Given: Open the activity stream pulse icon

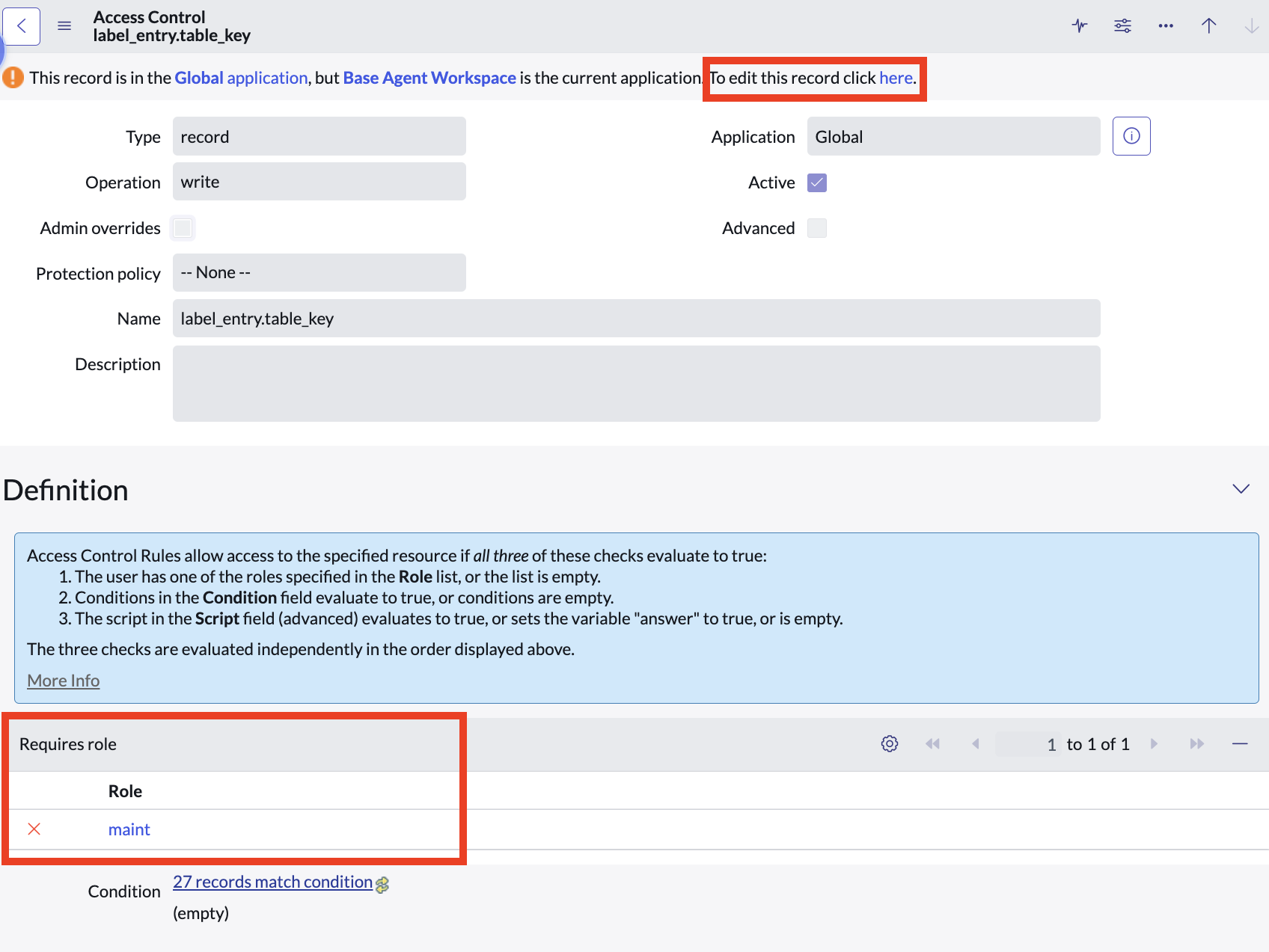Looking at the screenshot, I should click(1079, 26).
